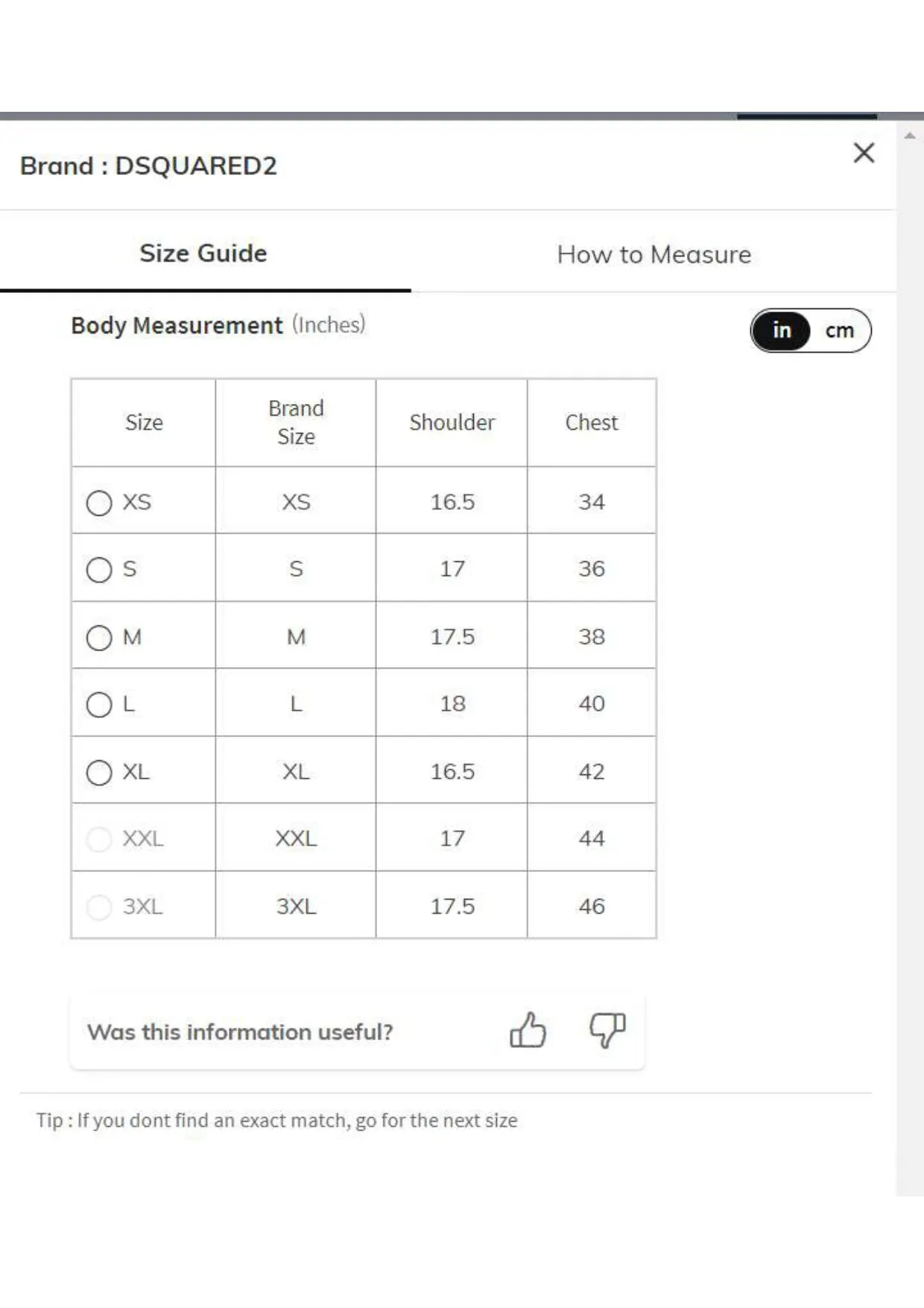This screenshot has width=924, height=1308.
Task: Choose the XL size radio button
Action: [x=99, y=772]
